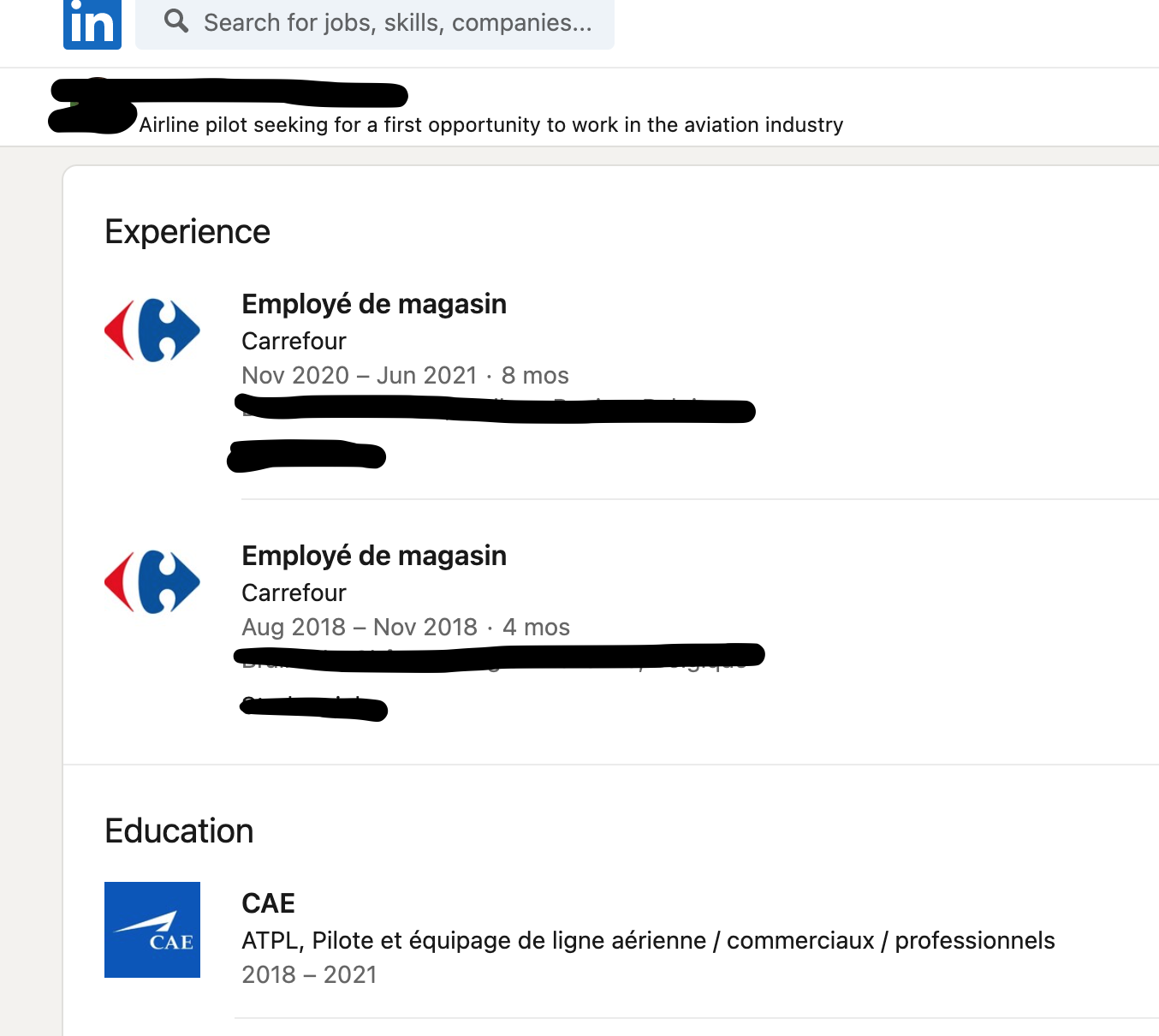Click the Airline pilot headline text
Viewport: 1159px width, 1036px height.
[491, 125]
